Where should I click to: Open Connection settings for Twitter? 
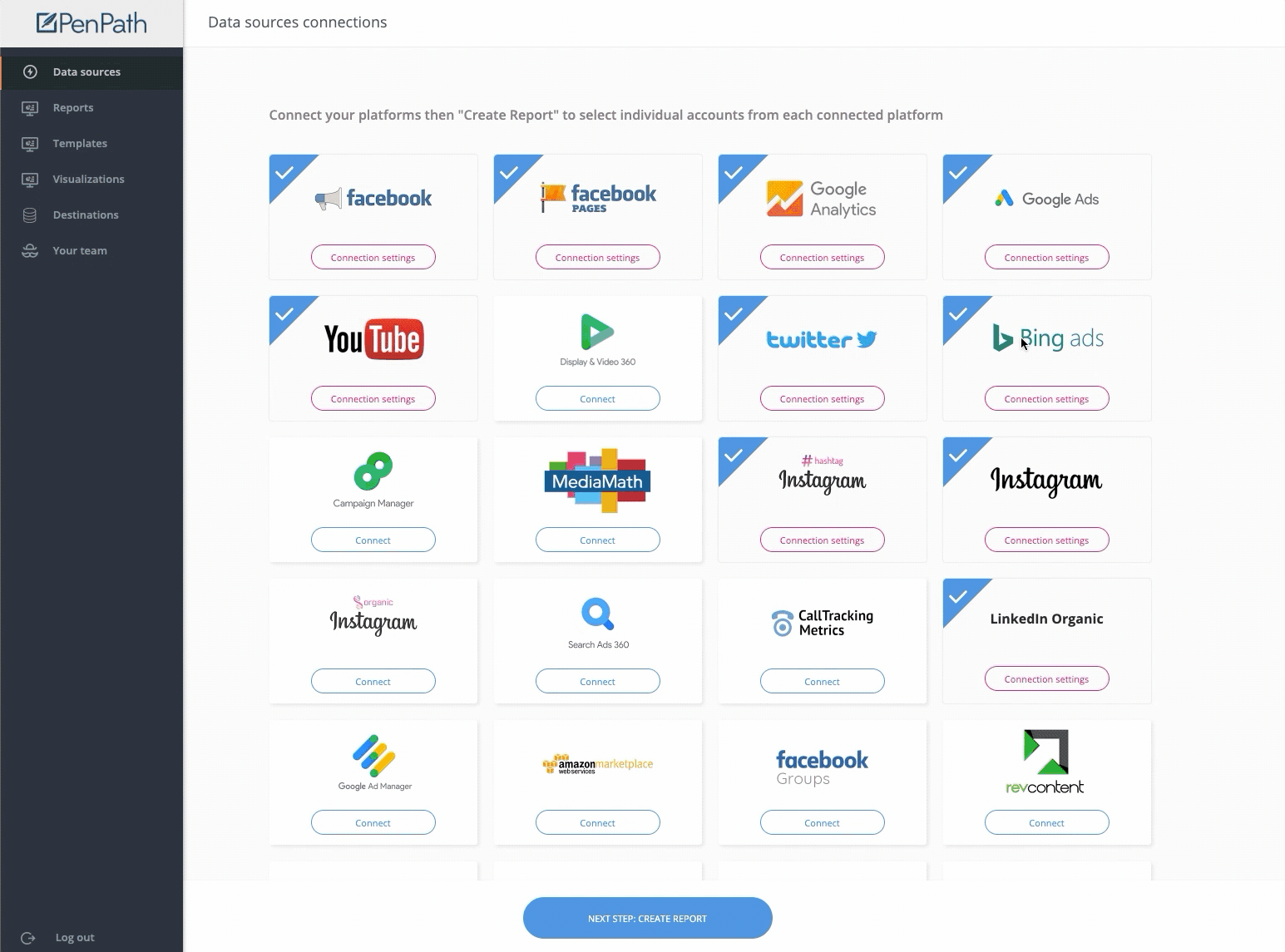tap(823, 398)
